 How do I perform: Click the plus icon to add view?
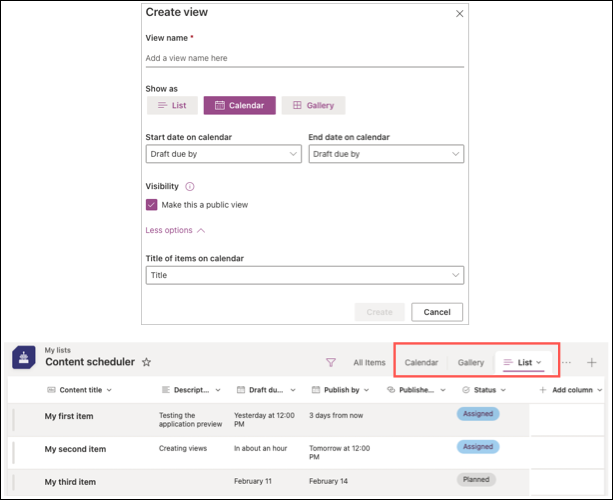click(x=591, y=362)
